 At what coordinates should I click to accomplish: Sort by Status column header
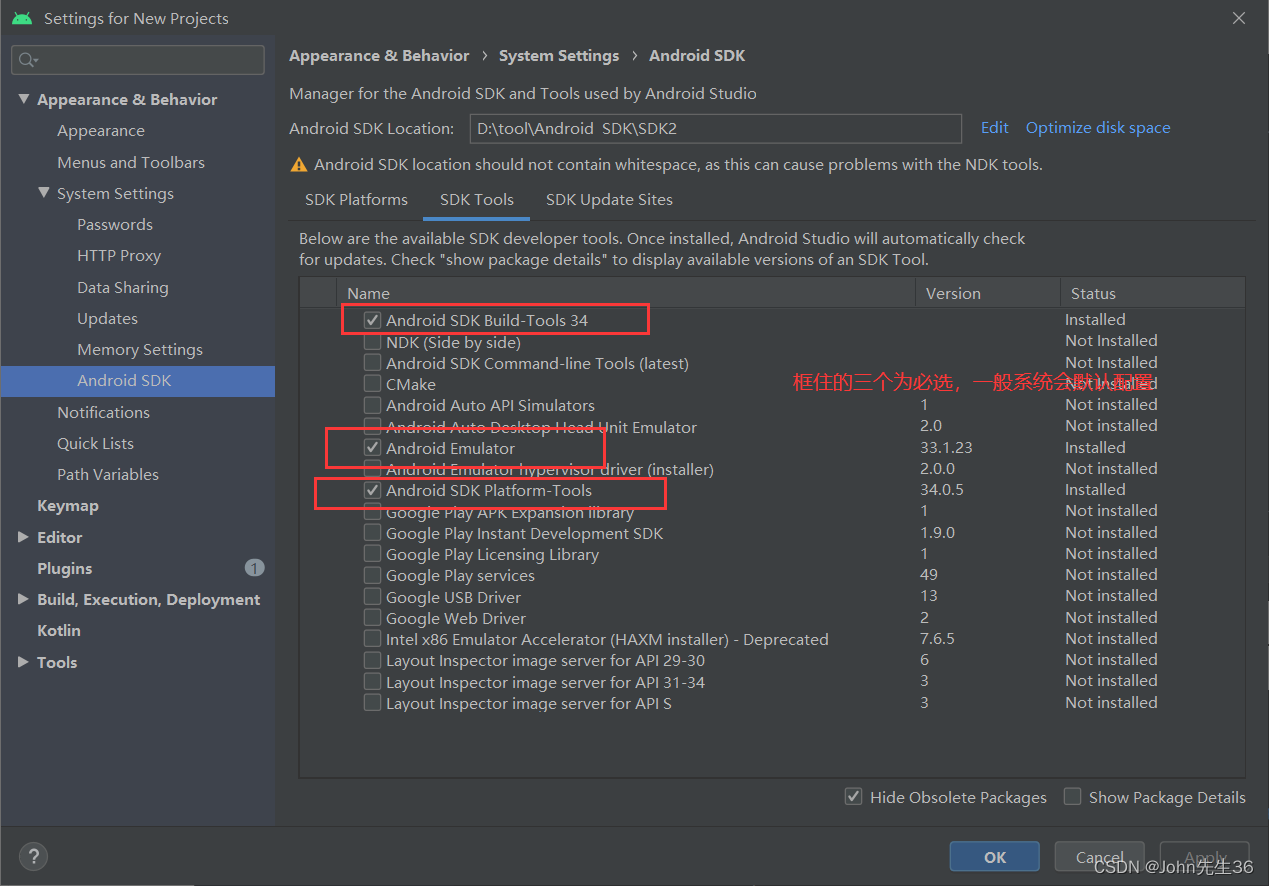(1152, 293)
